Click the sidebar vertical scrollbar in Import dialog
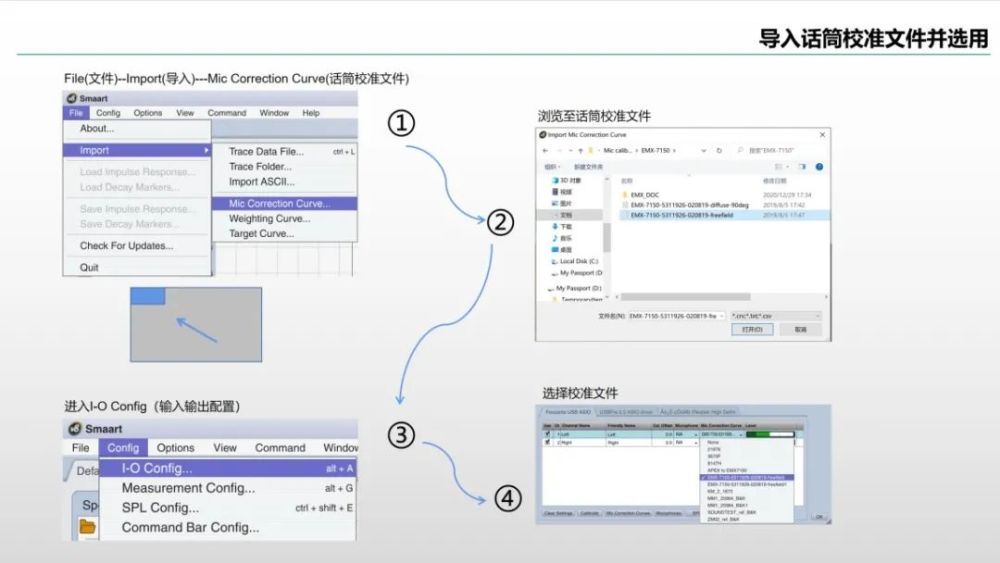 pos(607,237)
